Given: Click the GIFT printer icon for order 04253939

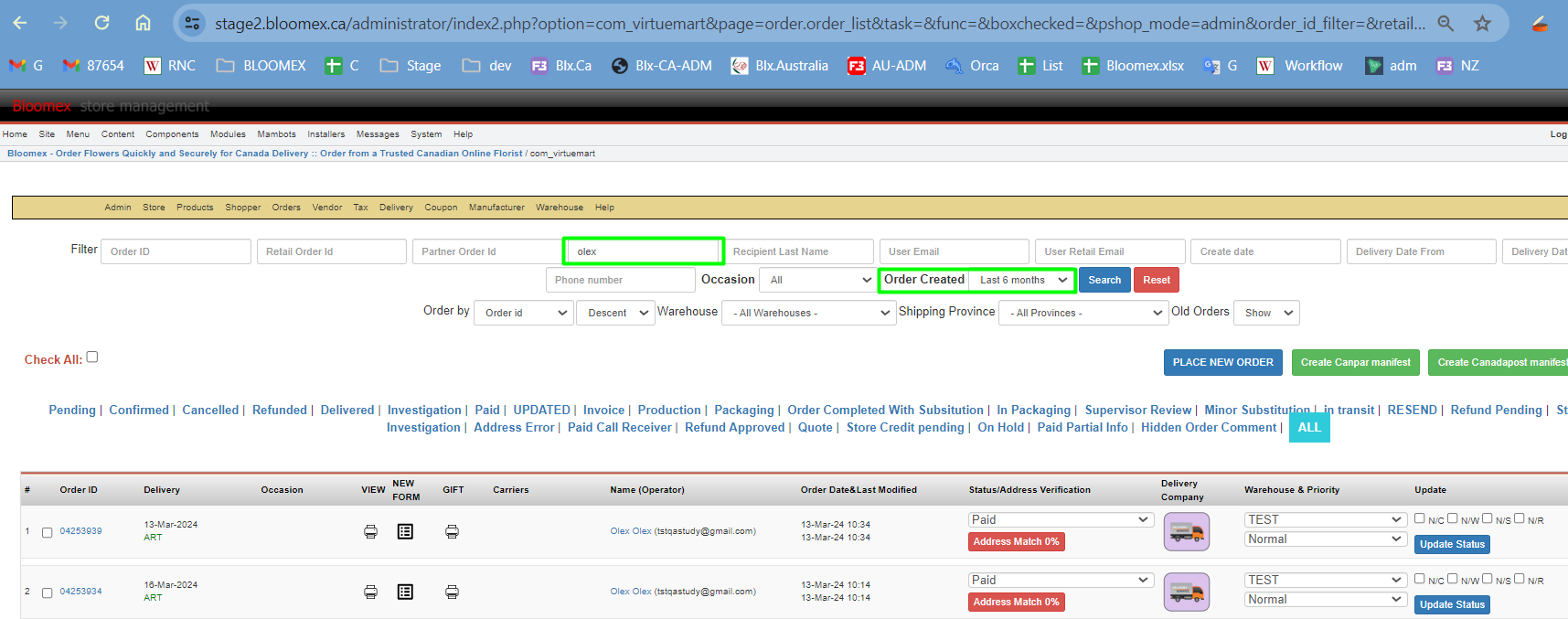Looking at the screenshot, I should tap(452, 531).
